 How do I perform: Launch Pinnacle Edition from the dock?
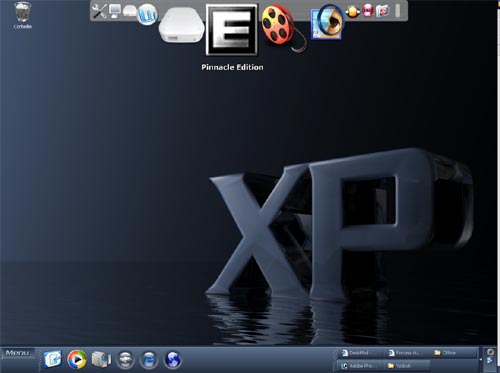[x=232, y=30]
